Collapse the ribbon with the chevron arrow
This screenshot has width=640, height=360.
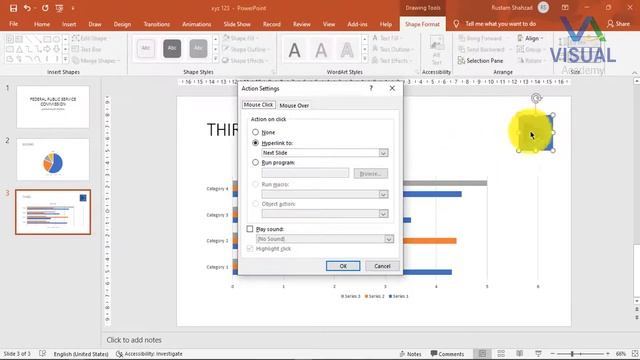point(635,73)
